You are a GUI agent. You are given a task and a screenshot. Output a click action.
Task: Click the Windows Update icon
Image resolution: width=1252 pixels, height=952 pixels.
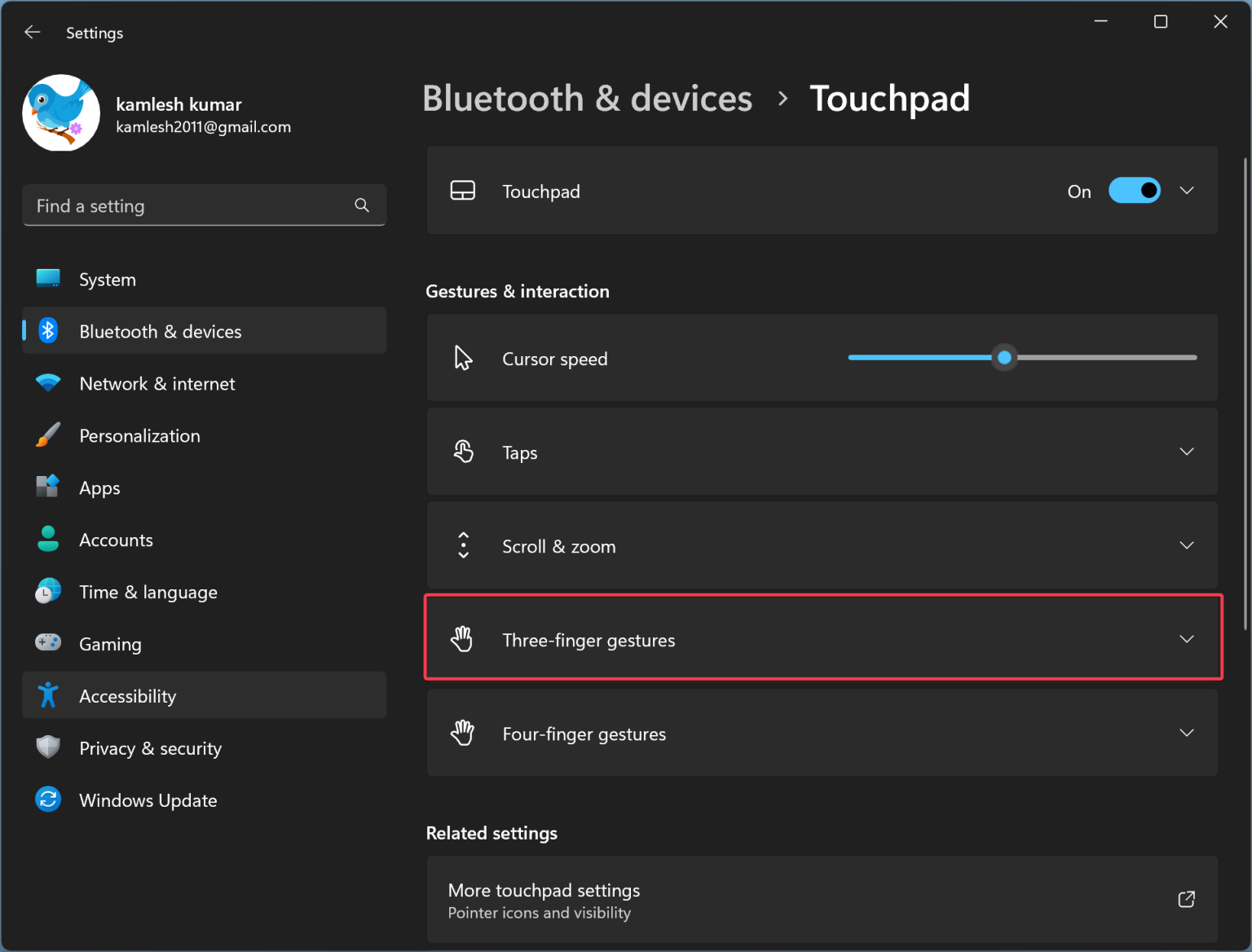tap(48, 800)
